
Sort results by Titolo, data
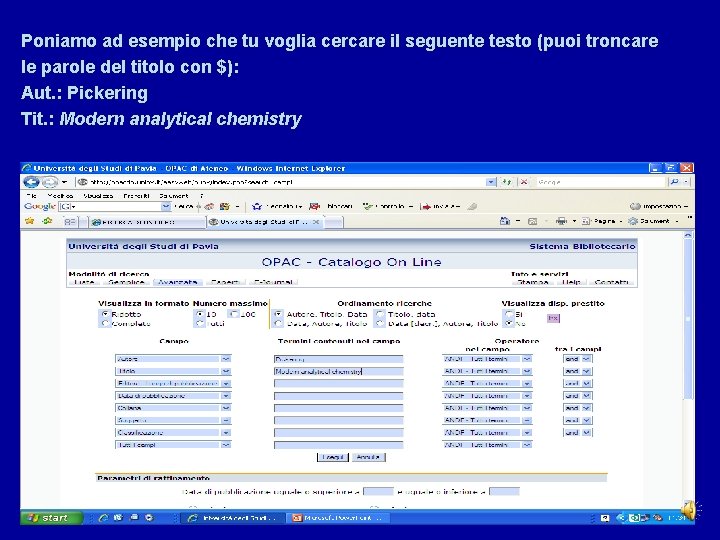[380, 314]
